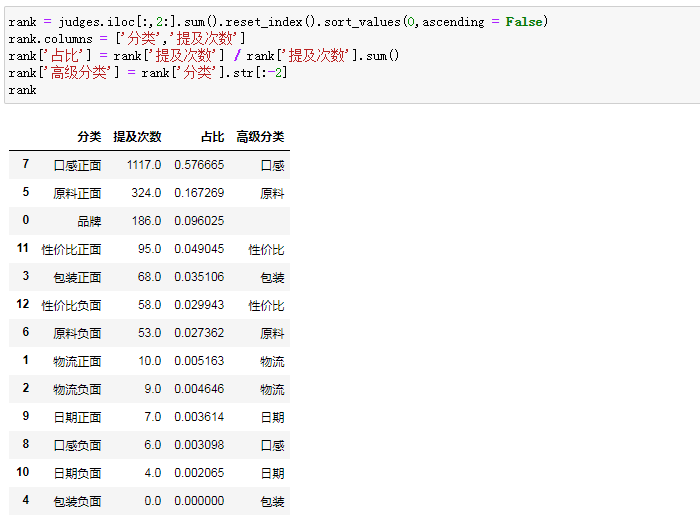The width and height of the screenshot is (700, 520).
Task: Click the '高级分类' string in code
Action: pos(79,72)
